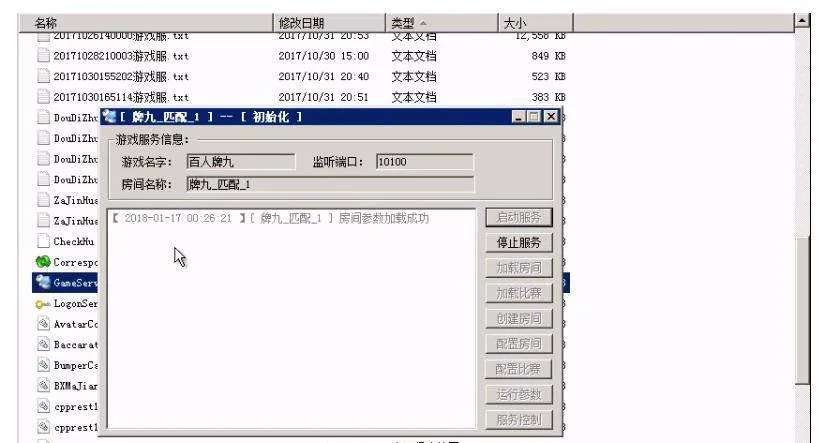Click the 启动服务 button
Screen dimensions: 828x443
(x=519, y=218)
